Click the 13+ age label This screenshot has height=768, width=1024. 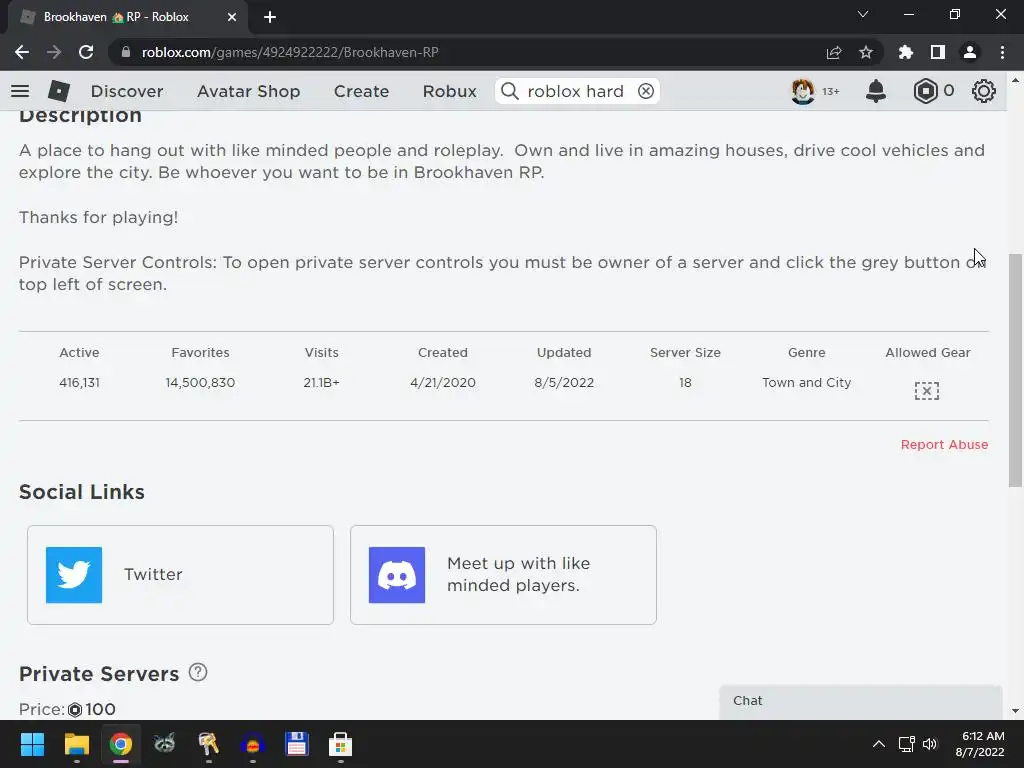[x=831, y=91]
